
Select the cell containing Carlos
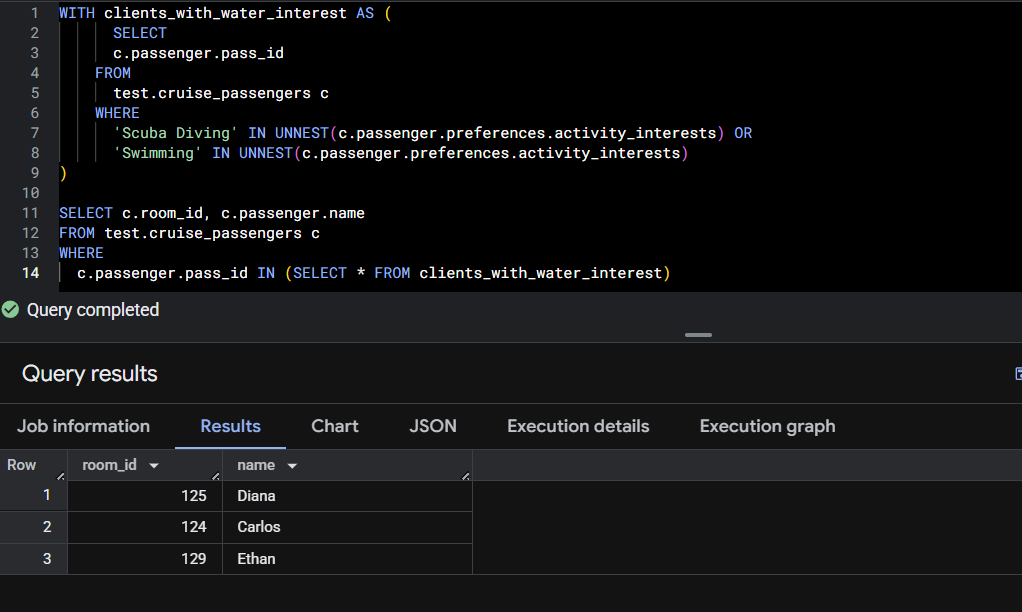(347, 527)
